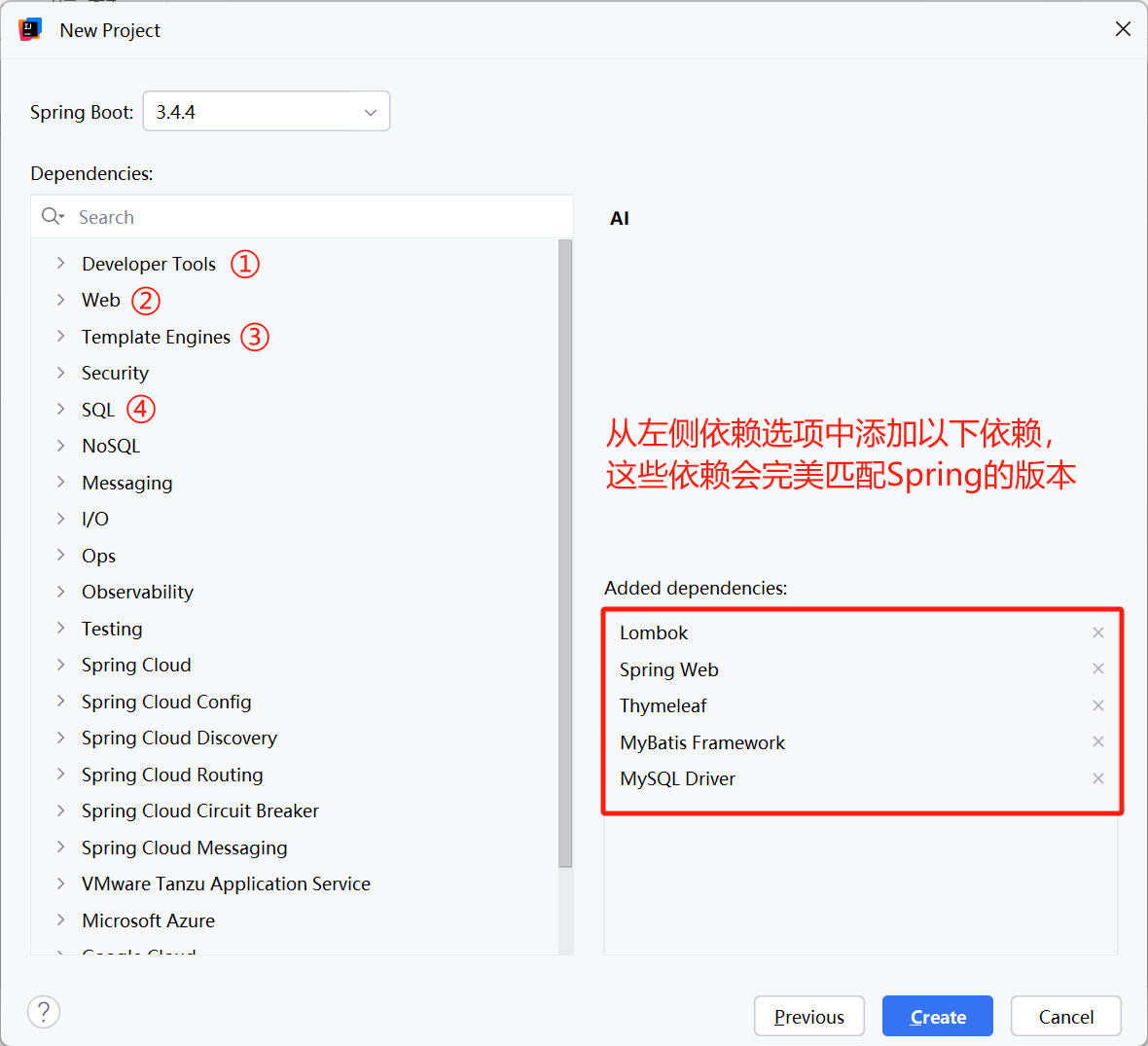Select VMware Tanzu Application Service item
1148x1046 pixels.
coord(227,884)
